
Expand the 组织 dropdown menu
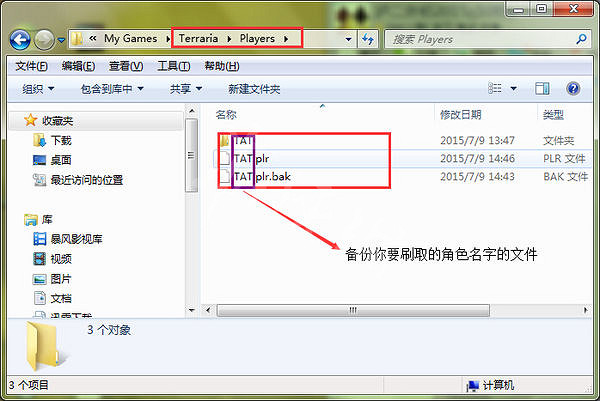(x=38, y=89)
